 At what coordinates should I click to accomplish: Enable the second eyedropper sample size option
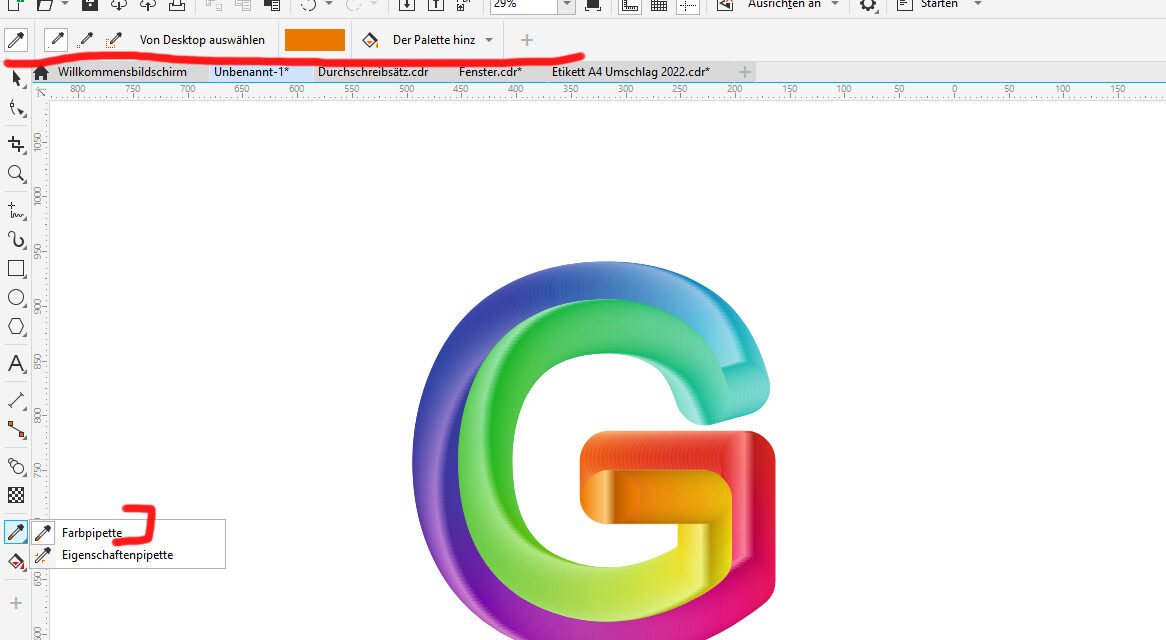pyautogui.click(x=86, y=40)
